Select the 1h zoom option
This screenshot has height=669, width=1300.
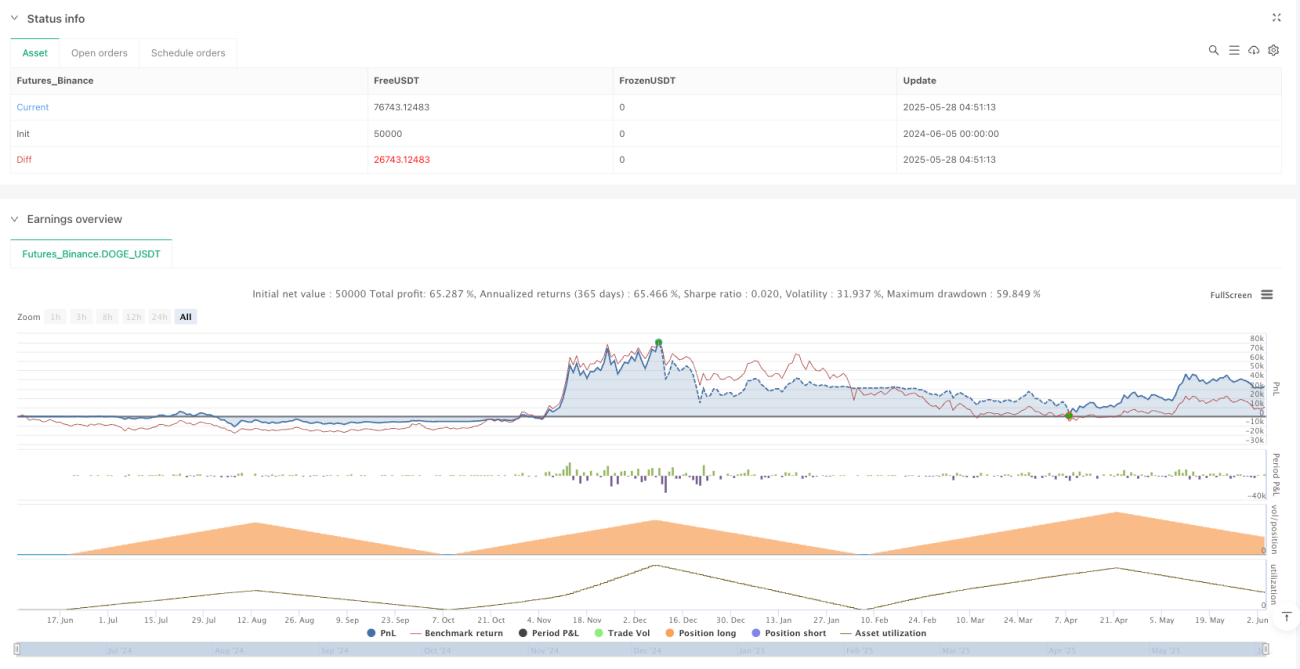(x=56, y=317)
